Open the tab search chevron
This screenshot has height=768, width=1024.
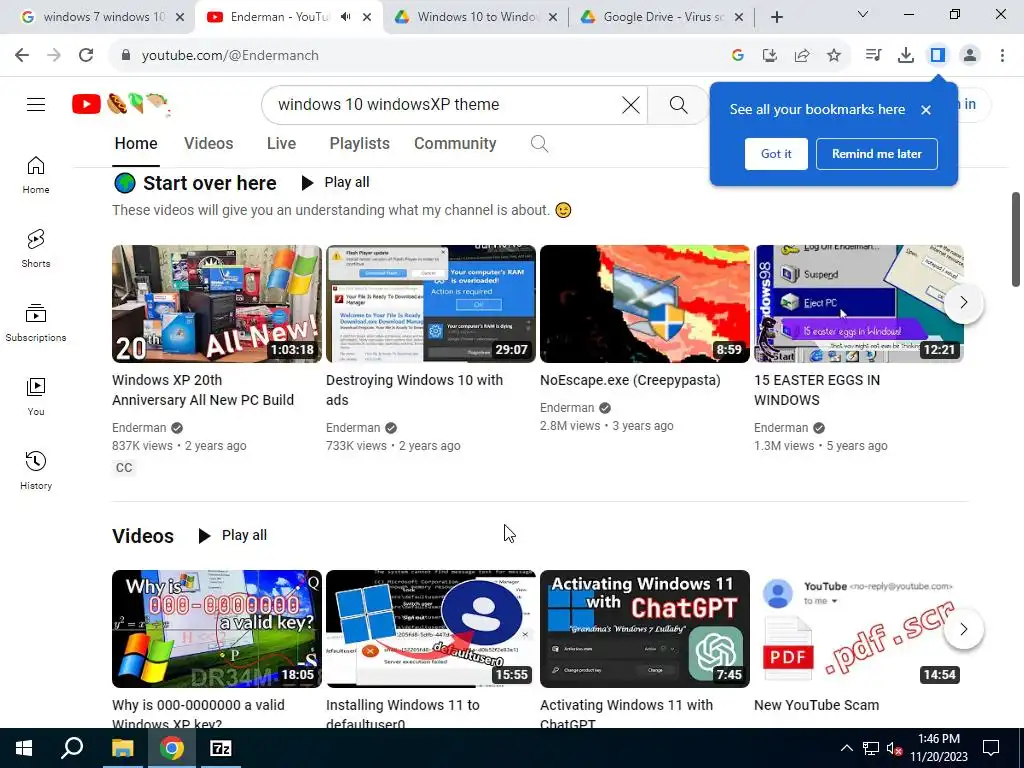point(863,14)
